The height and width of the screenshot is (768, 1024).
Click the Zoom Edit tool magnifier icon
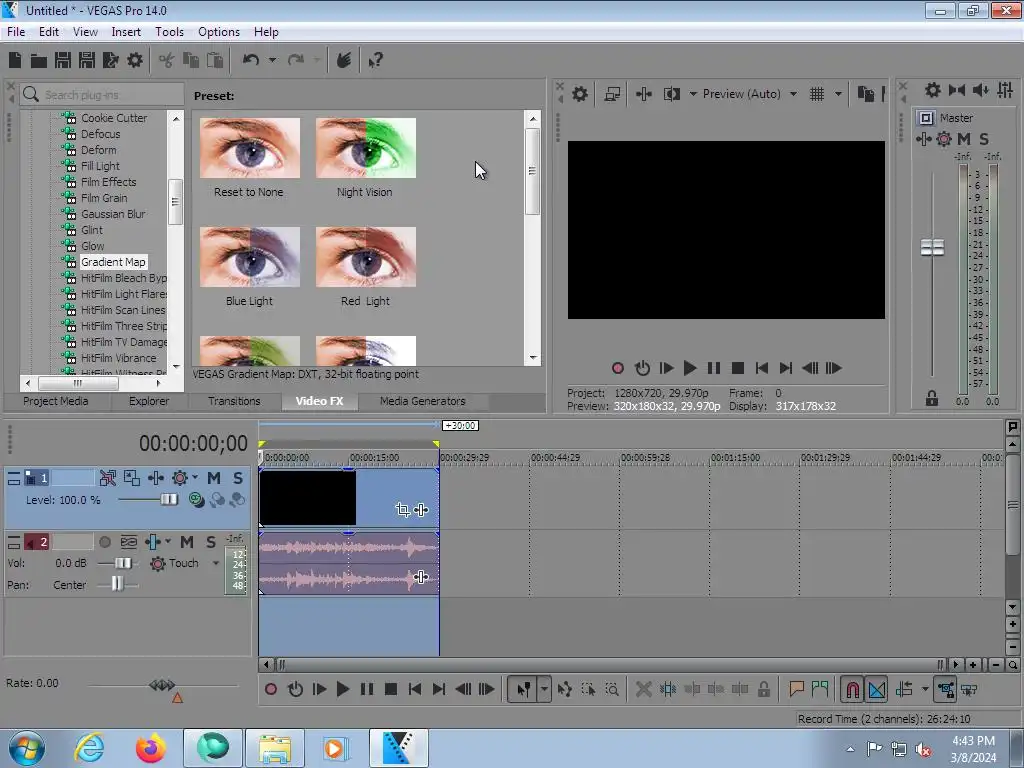pos(612,689)
